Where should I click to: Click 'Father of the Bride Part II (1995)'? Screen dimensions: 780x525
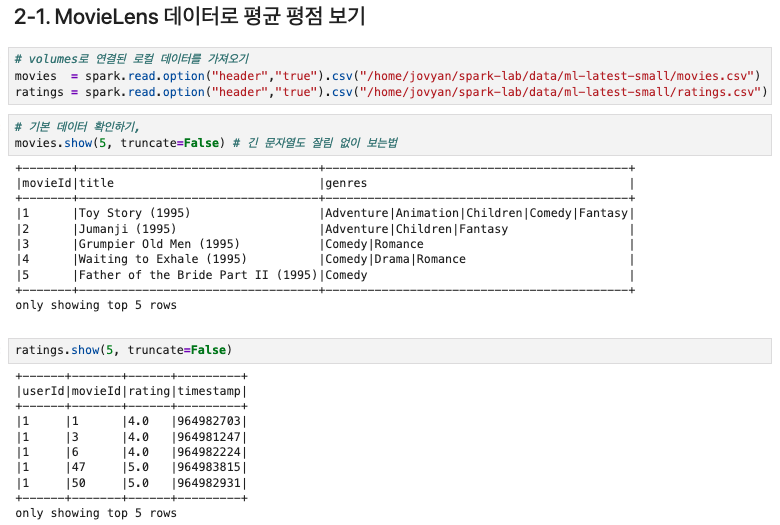(x=198, y=275)
